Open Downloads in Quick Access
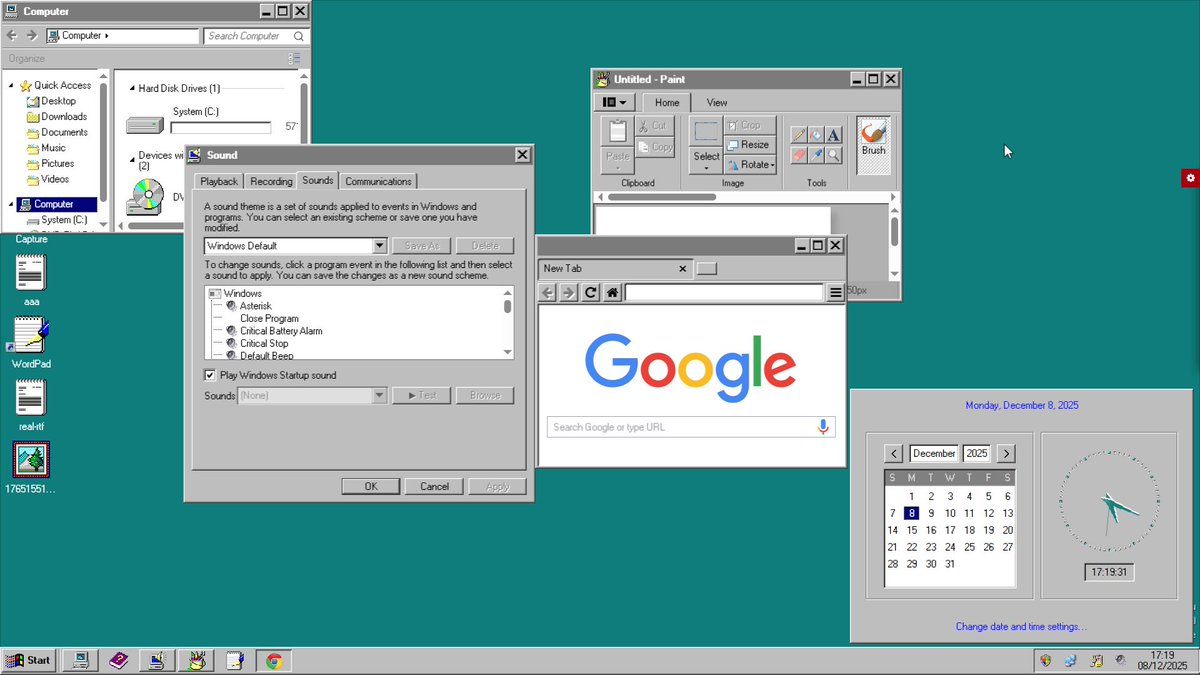Viewport: 1200px width, 675px height. coord(64,117)
